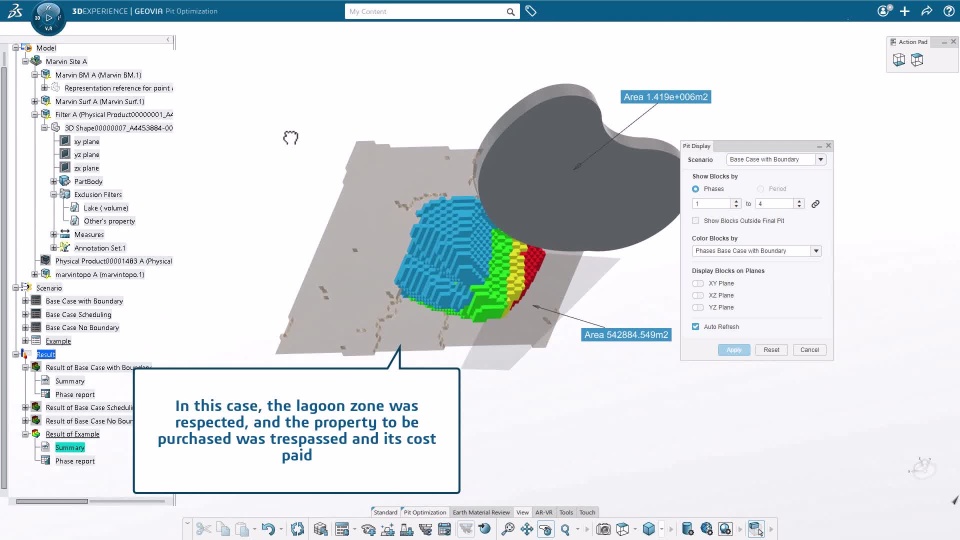Click the Share arrow icon
The width and height of the screenshot is (960, 540).
(927, 11)
